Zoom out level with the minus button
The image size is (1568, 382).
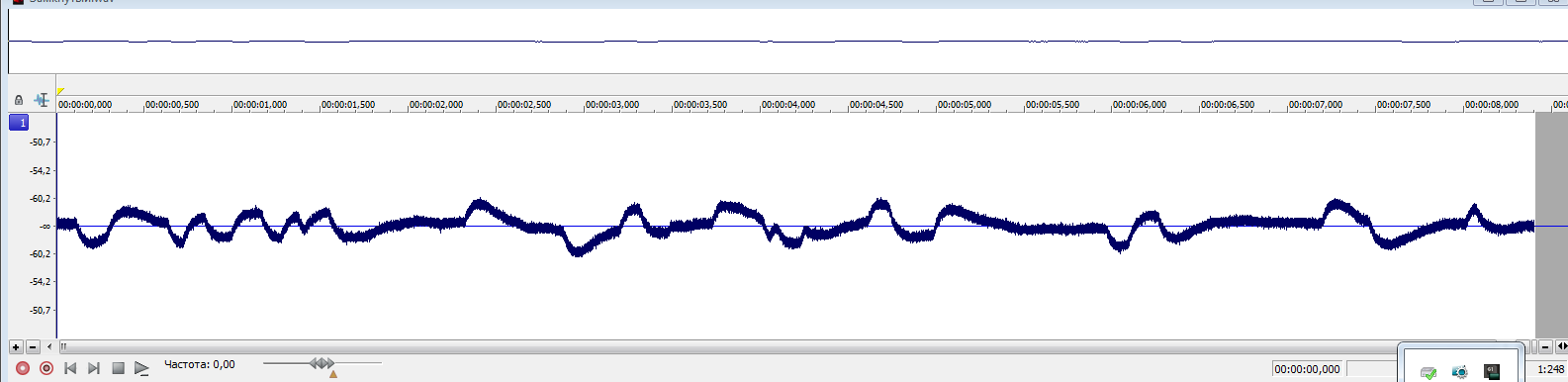[x=33, y=347]
